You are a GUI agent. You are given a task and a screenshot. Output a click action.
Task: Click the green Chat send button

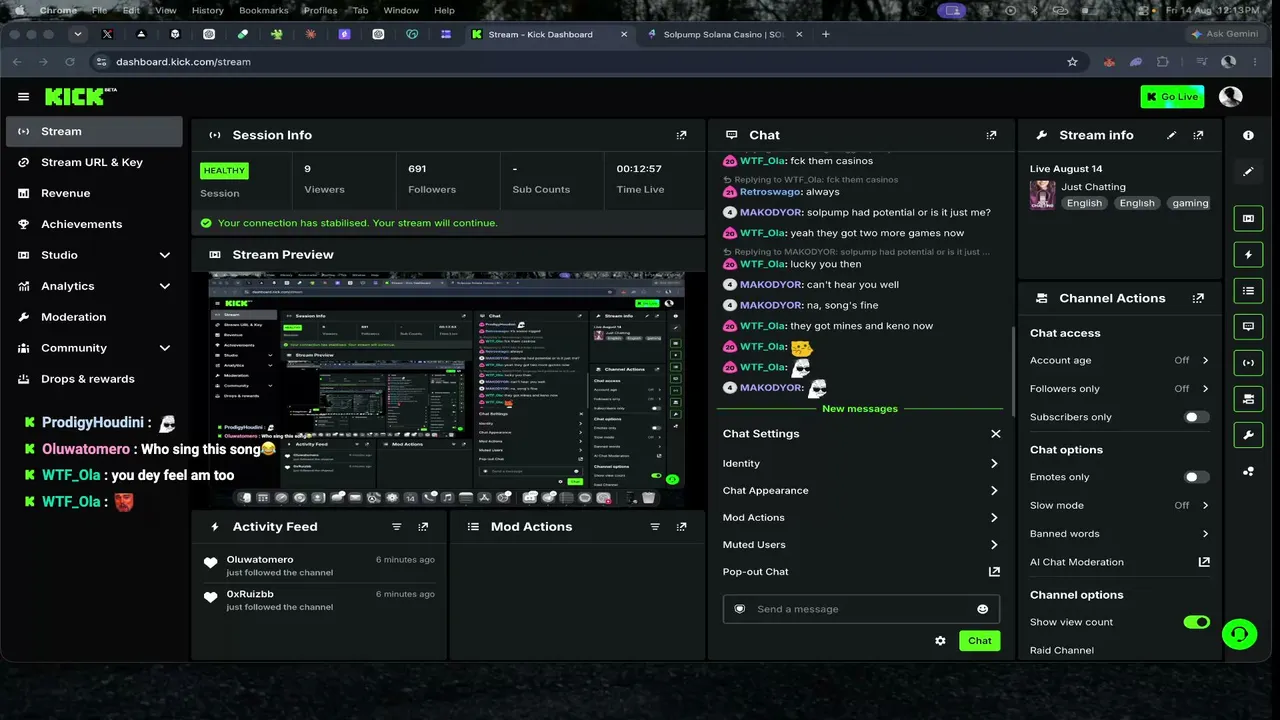tap(980, 641)
